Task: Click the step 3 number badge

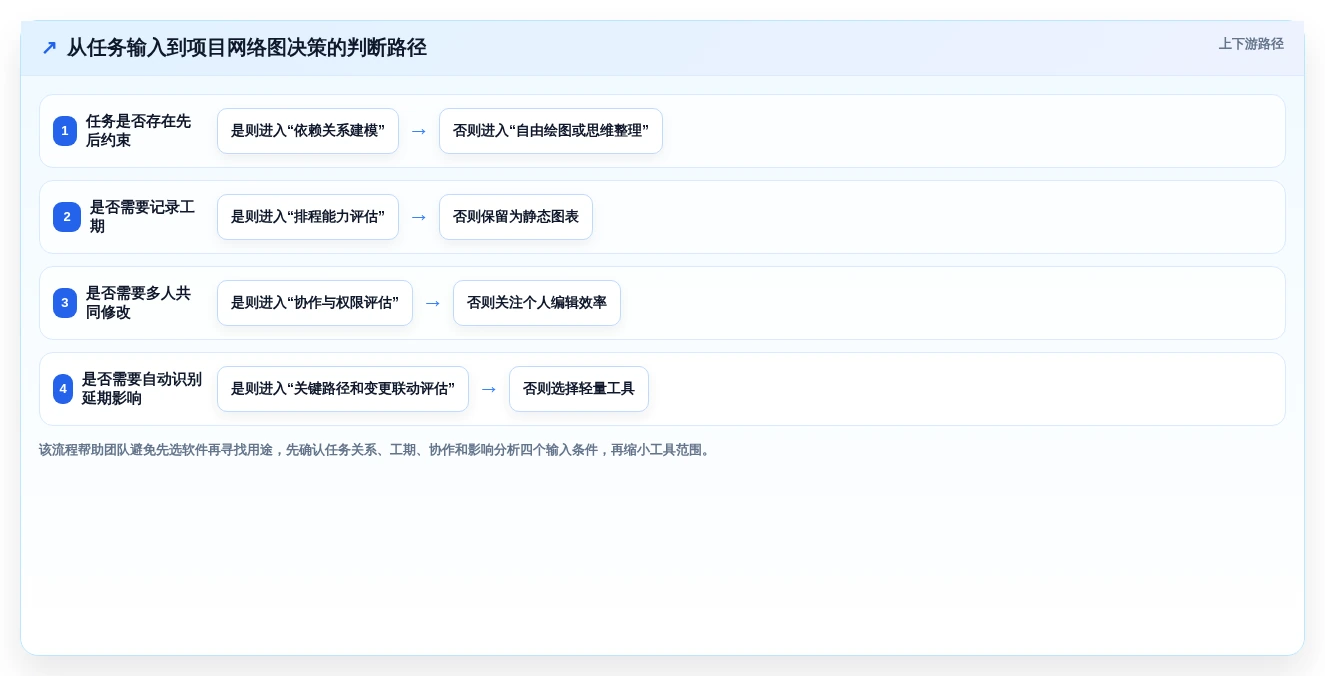Action: click(x=65, y=303)
